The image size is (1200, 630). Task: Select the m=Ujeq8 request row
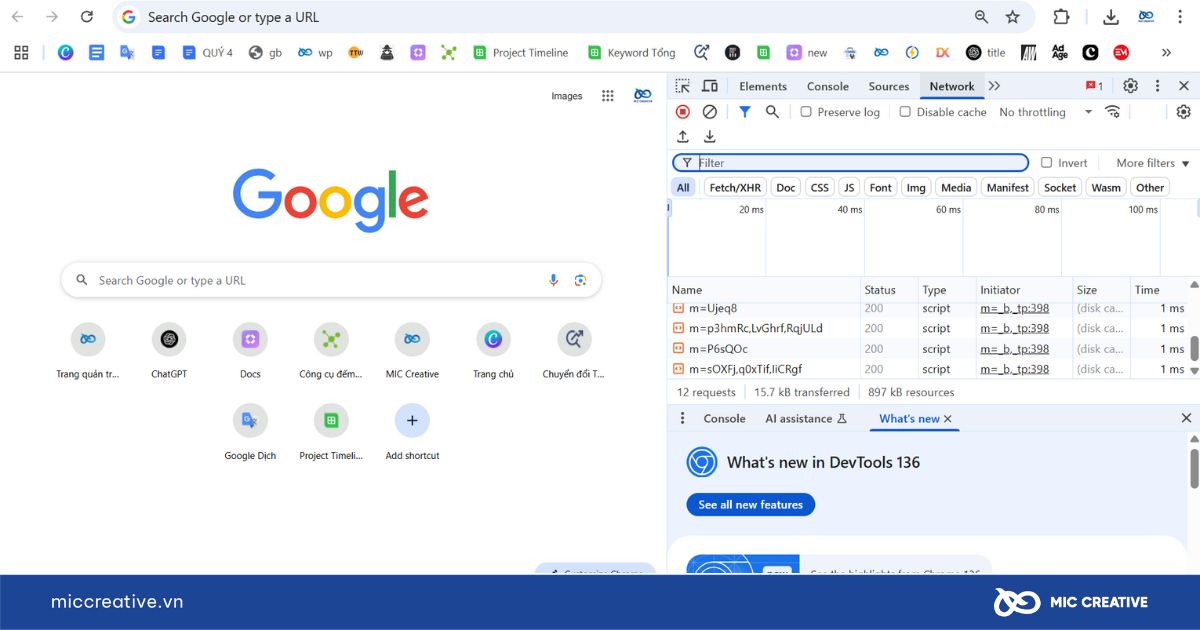927,308
